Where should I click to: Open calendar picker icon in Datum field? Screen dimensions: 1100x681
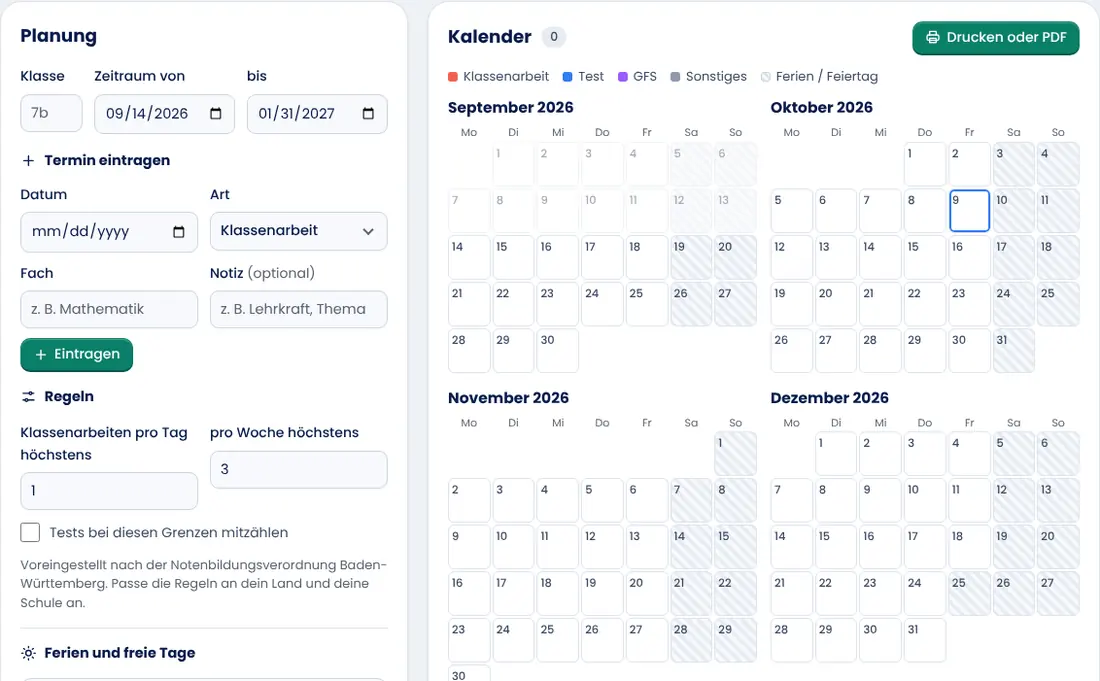[179, 231]
